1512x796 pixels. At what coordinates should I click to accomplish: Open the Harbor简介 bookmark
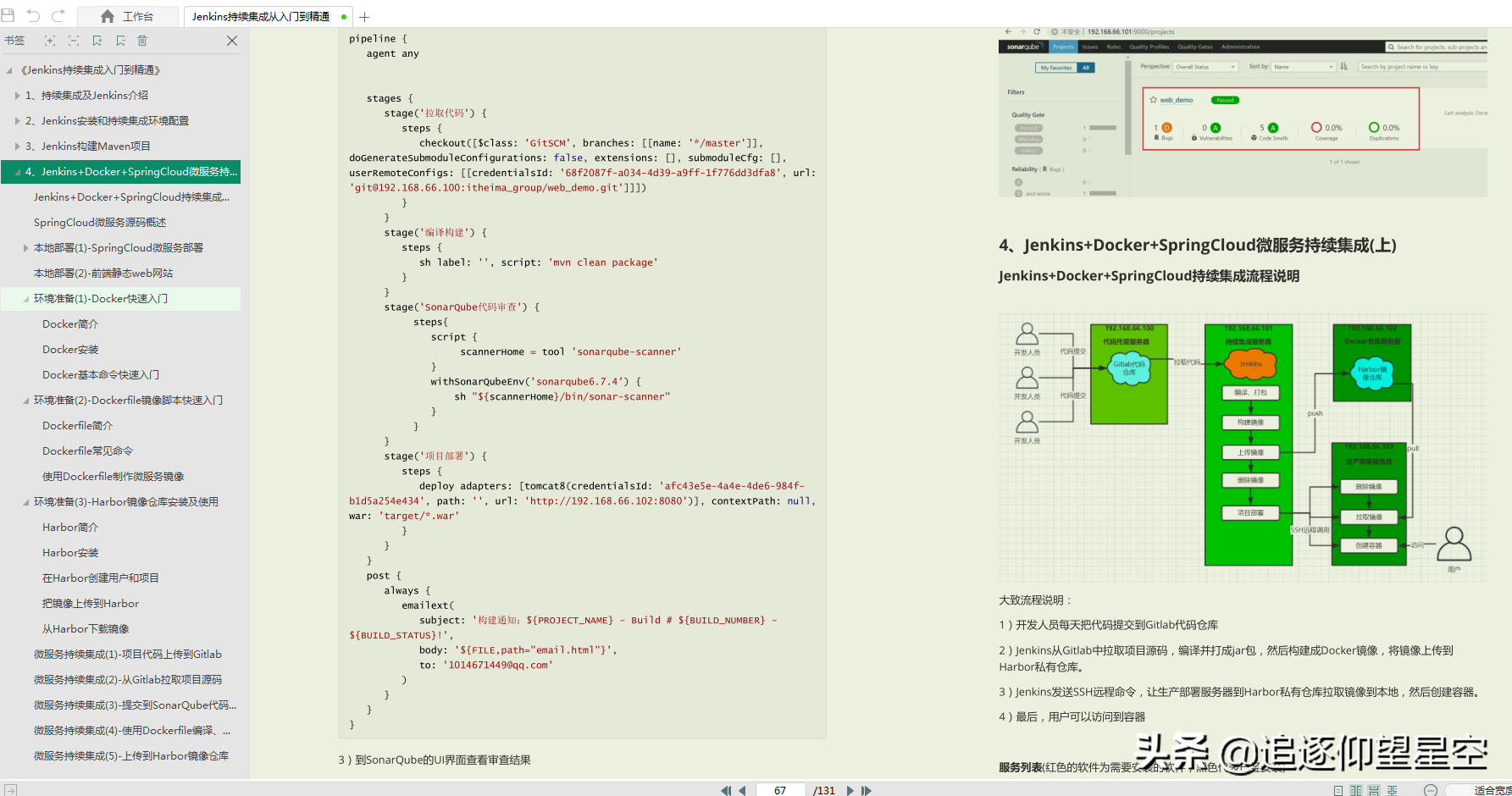(x=70, y=528)
